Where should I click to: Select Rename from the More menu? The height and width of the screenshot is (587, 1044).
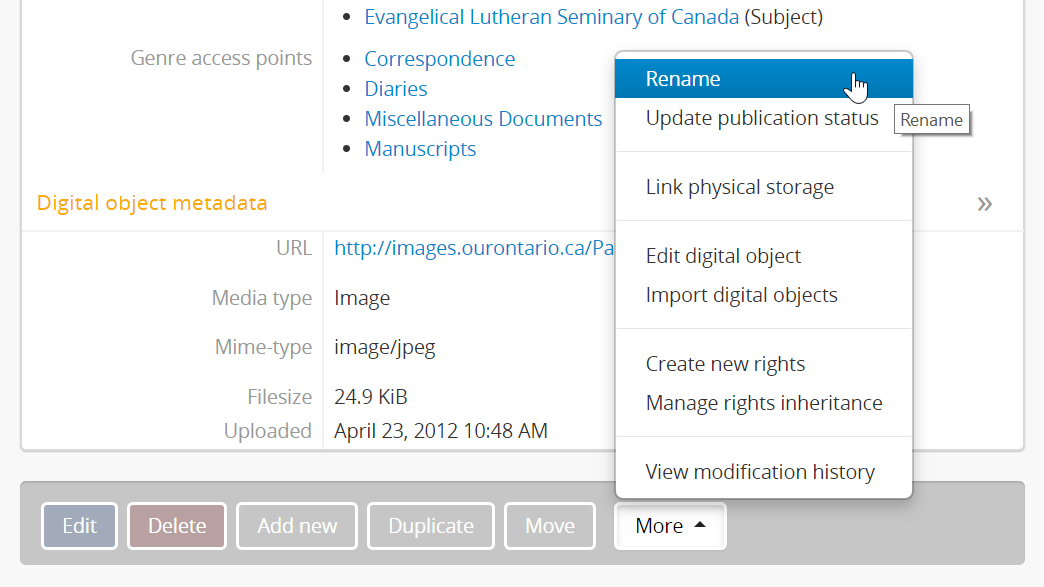tap(683, 79)
